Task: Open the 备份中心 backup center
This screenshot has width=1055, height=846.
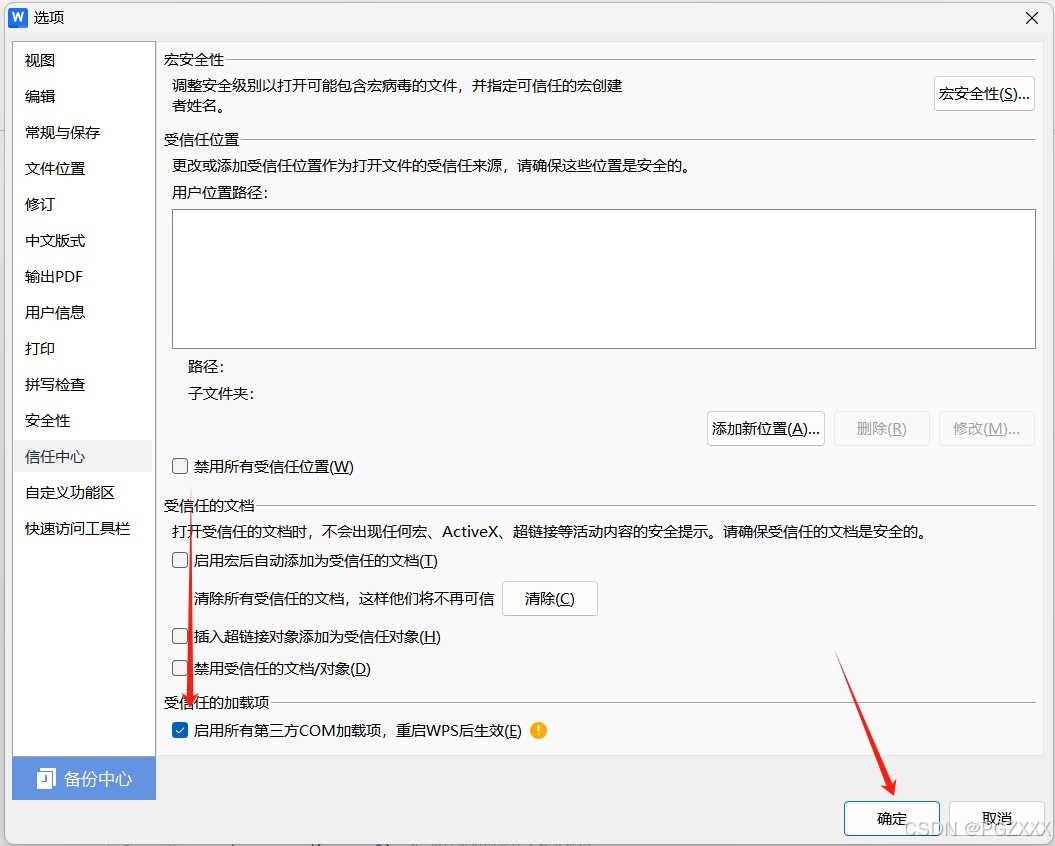Action: click(84, 779)
